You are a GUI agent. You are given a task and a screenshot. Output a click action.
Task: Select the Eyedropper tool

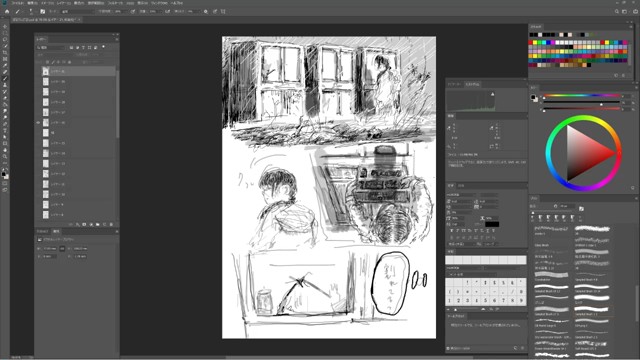click(5, 66)
